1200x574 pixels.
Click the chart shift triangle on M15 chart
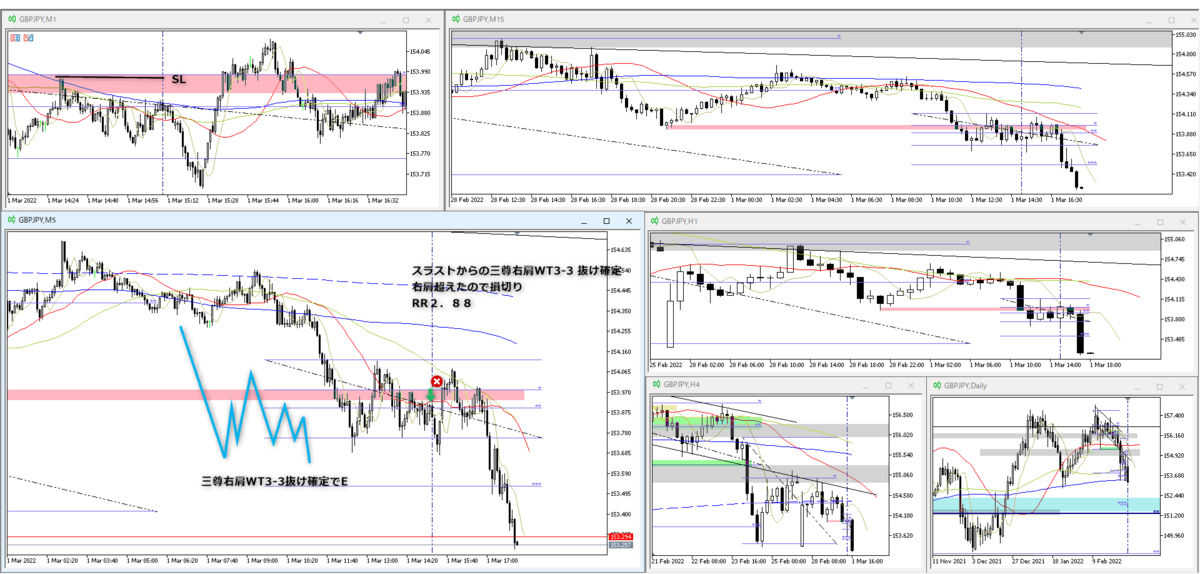click(1082, 33)
